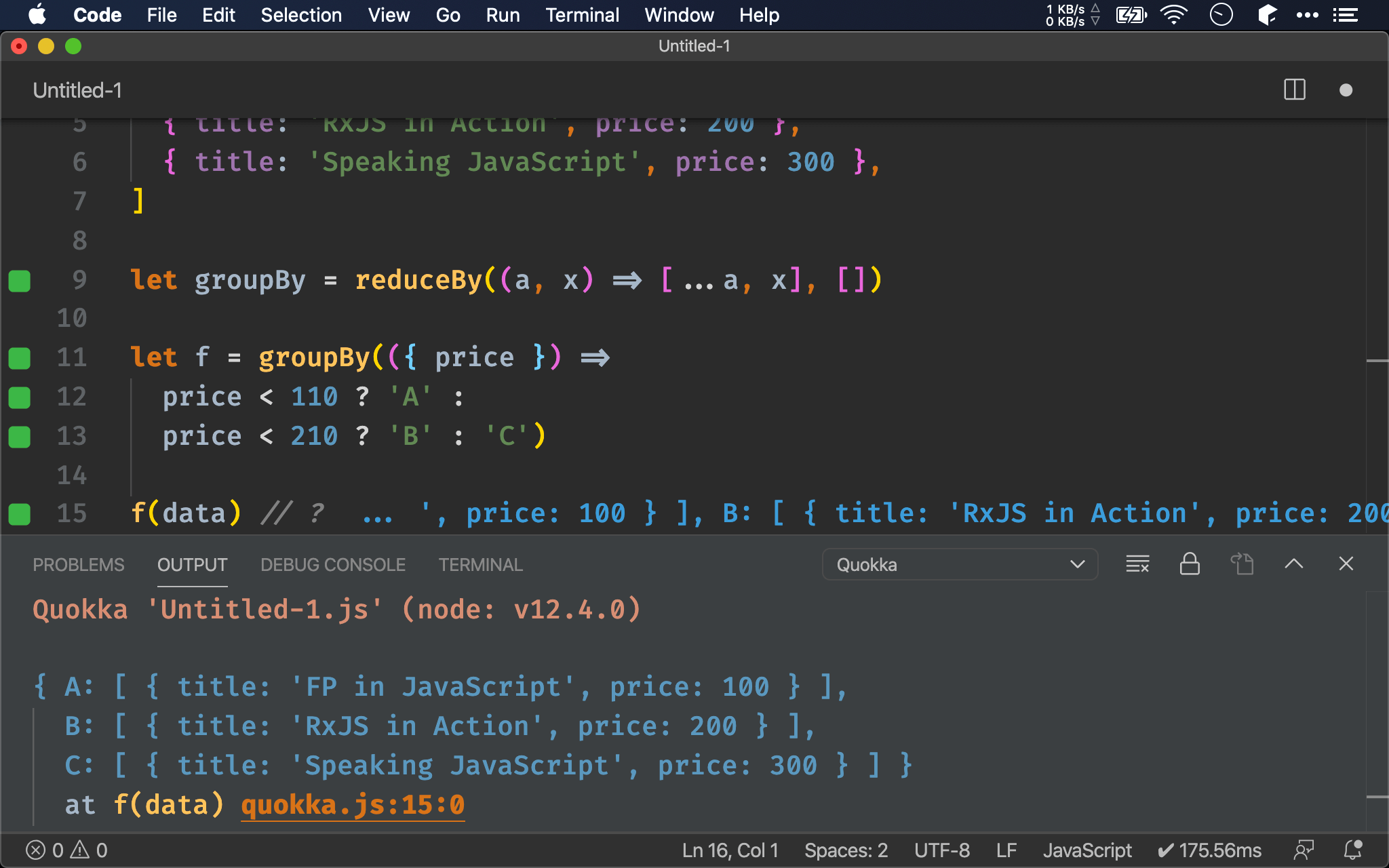Open the quokka.js:15:0 link
The image size is (1389, 868).
(353, 805)
